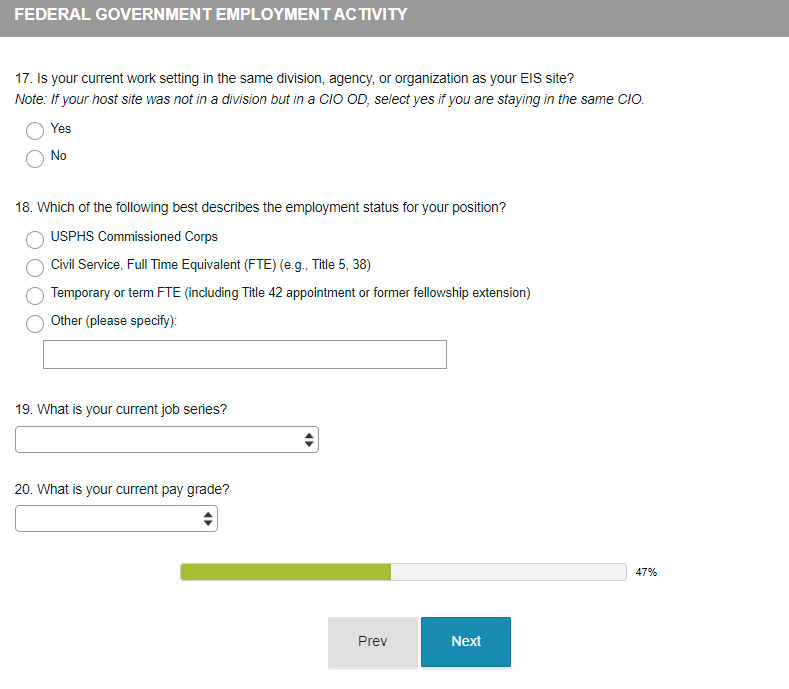Open the current job series dropdown
Image resolution: width=789 pixels, height=689 pixels.
(x=167, y=440)
